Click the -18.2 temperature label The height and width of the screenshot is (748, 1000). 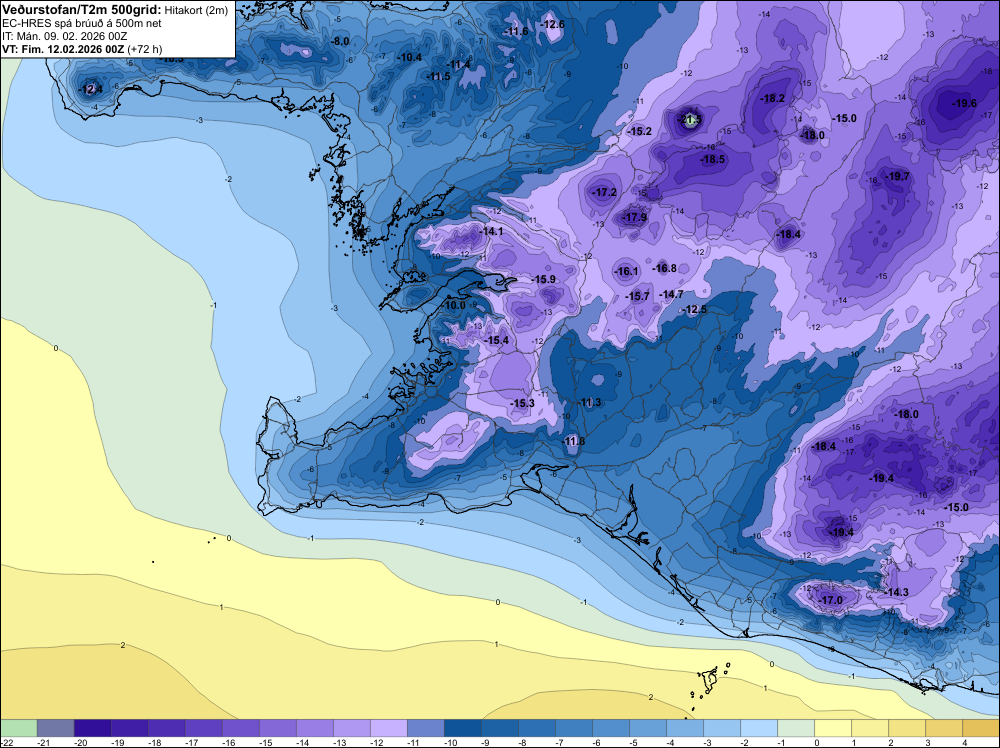coord(772,98)
